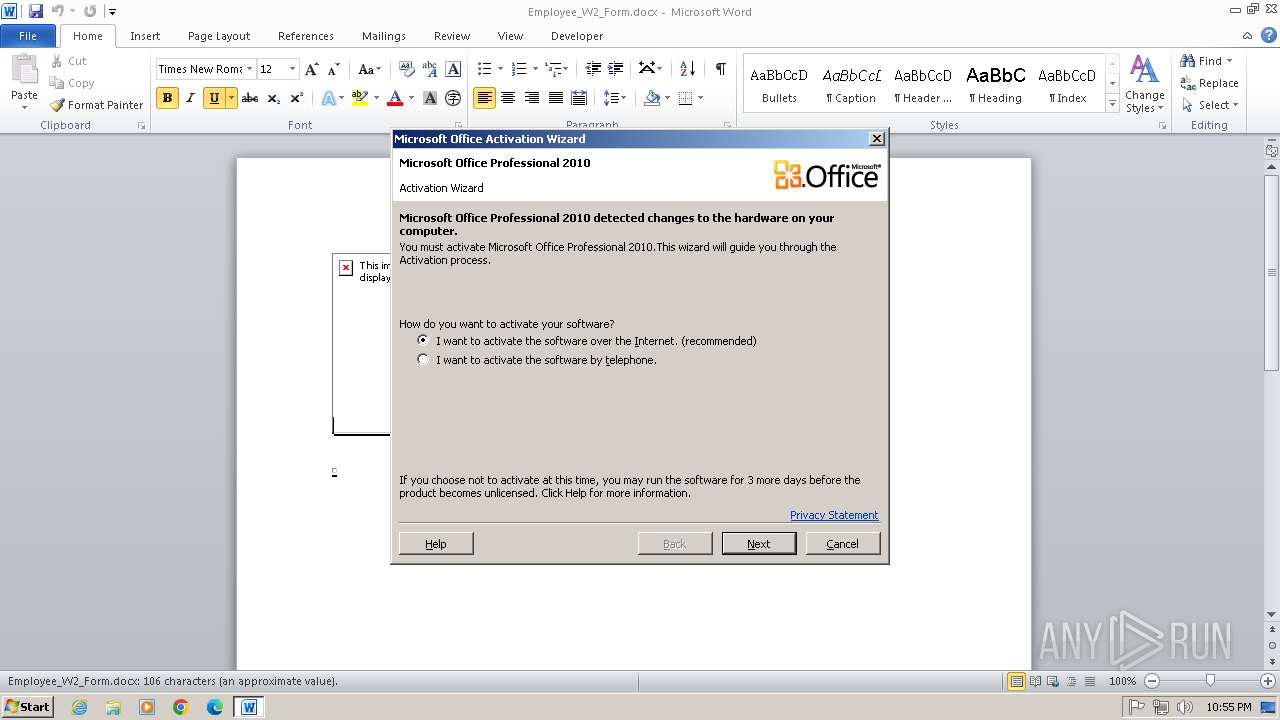Switch to the Review tab

(x=452, y=36)
